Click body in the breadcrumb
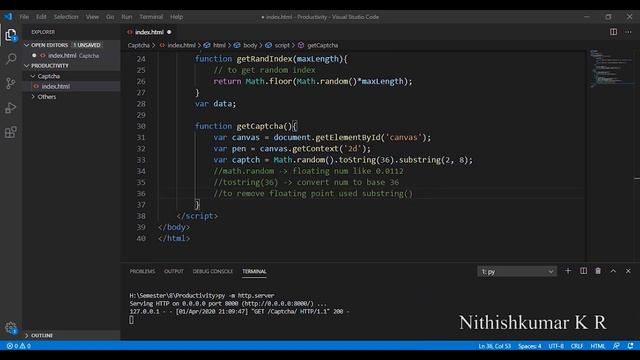Screen dimensions: 640x360 click(250, 45)
